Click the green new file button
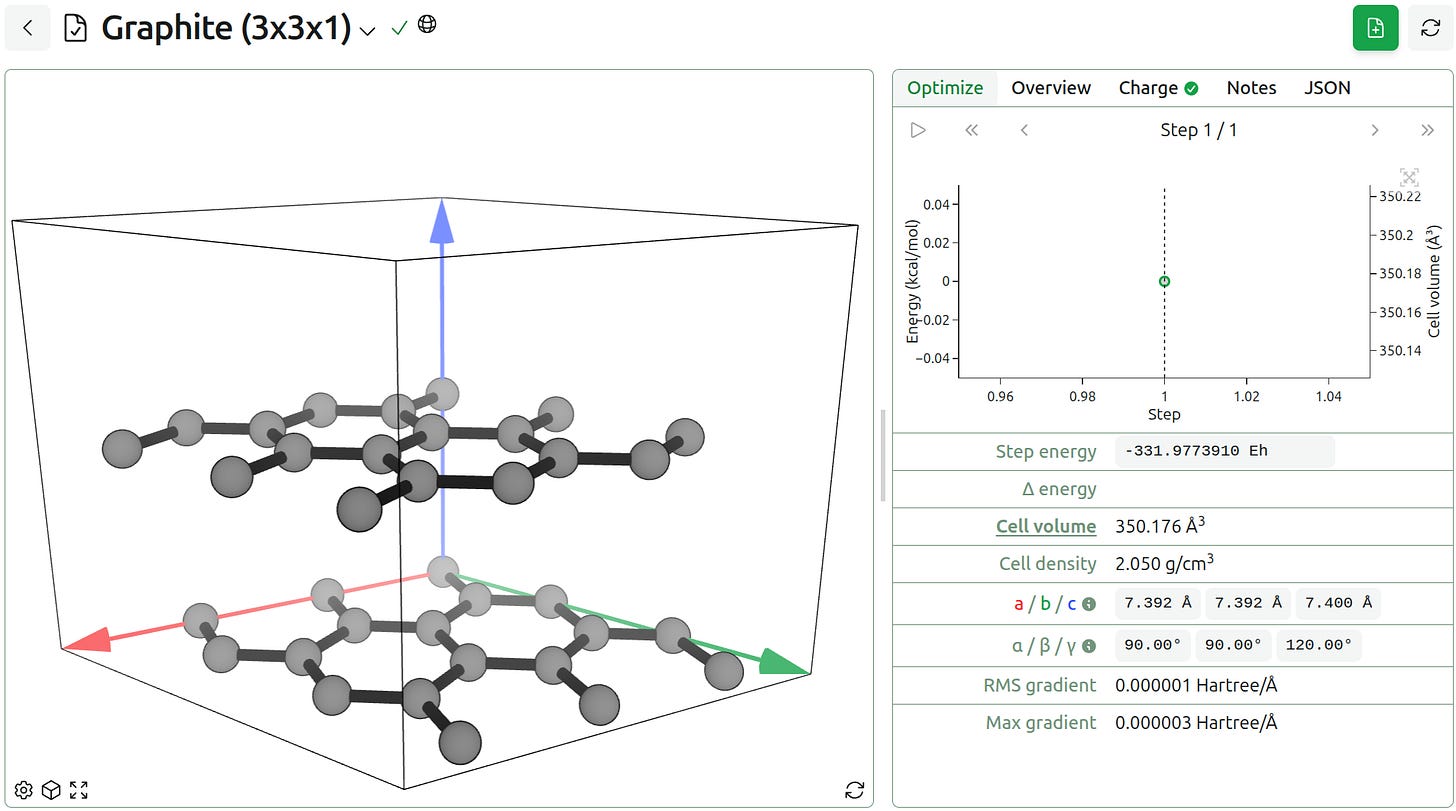 click(x=1376, y=28)
